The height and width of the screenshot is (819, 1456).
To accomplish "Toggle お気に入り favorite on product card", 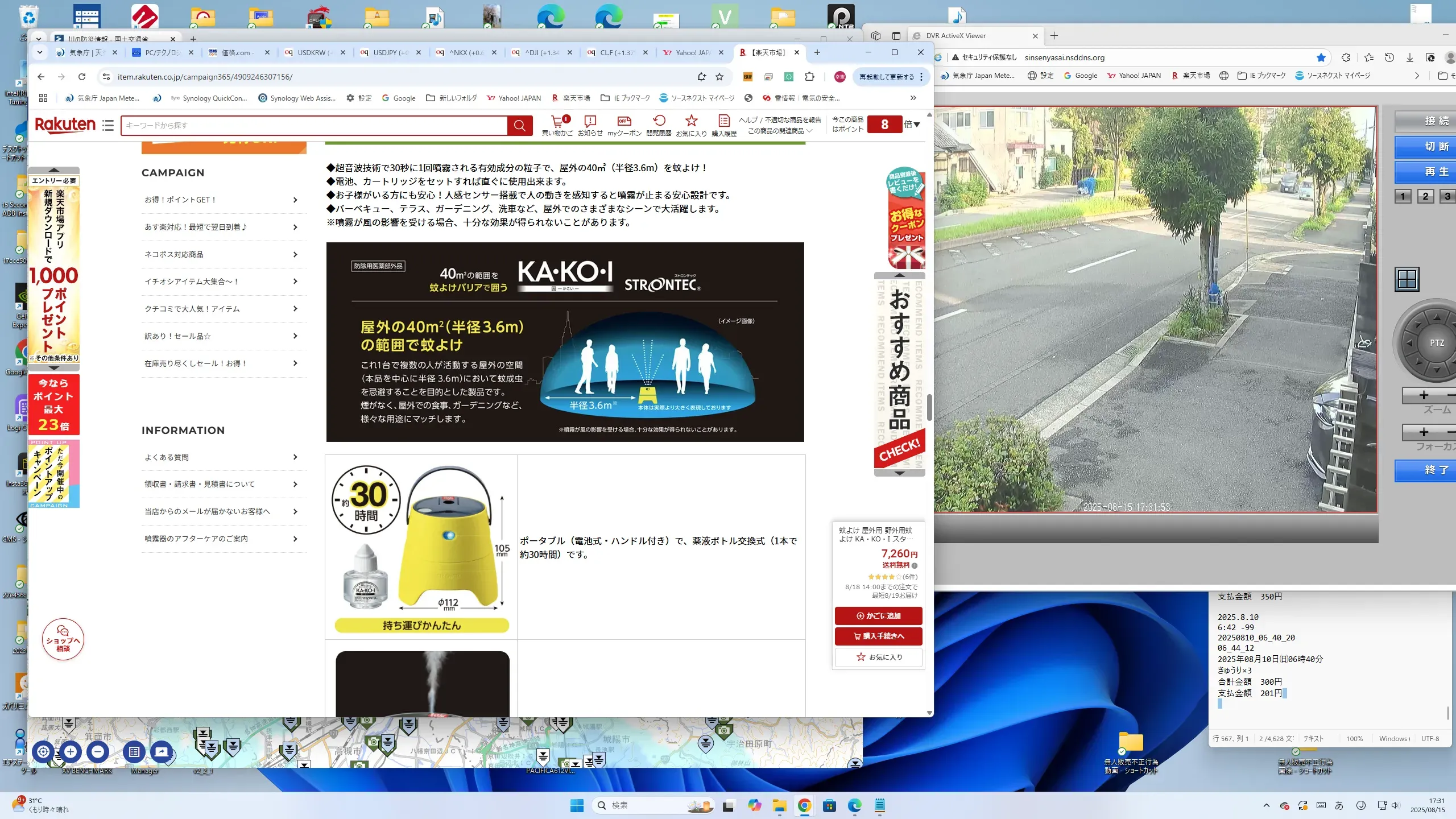I will point(879,657).
